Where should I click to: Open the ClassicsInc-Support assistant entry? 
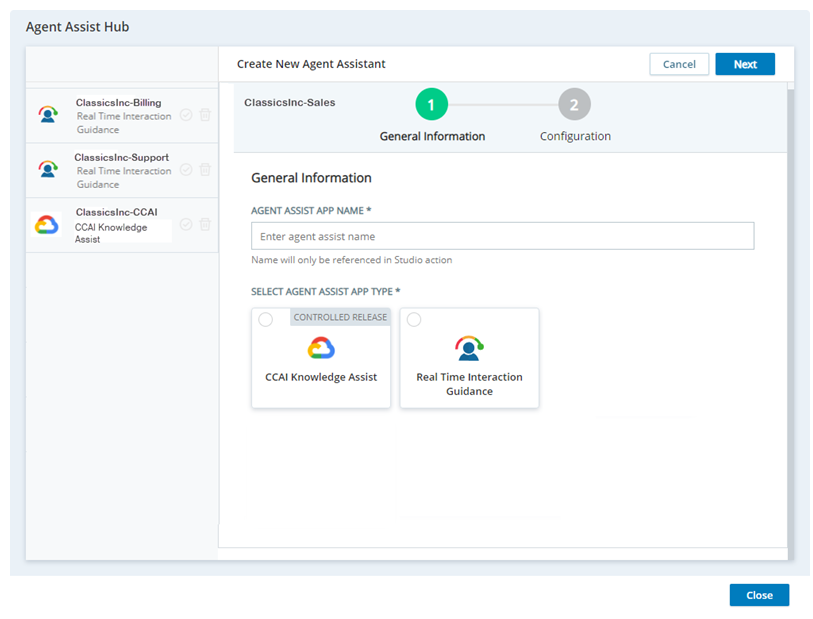point(122,171)
